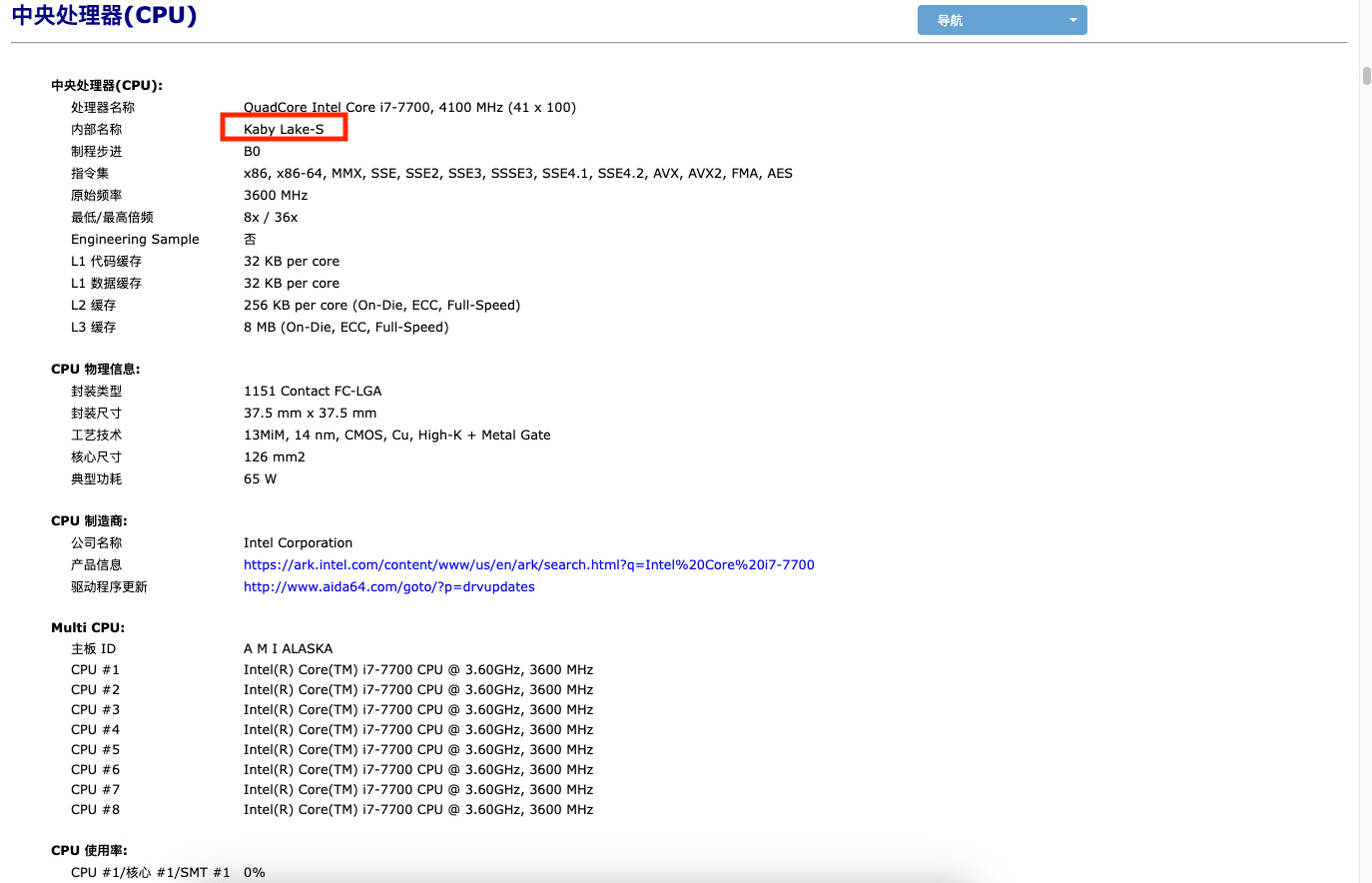1372x883 pixels.
Task: Click the motherboard ID A M I ALASKA
Action: pos(288,648)
